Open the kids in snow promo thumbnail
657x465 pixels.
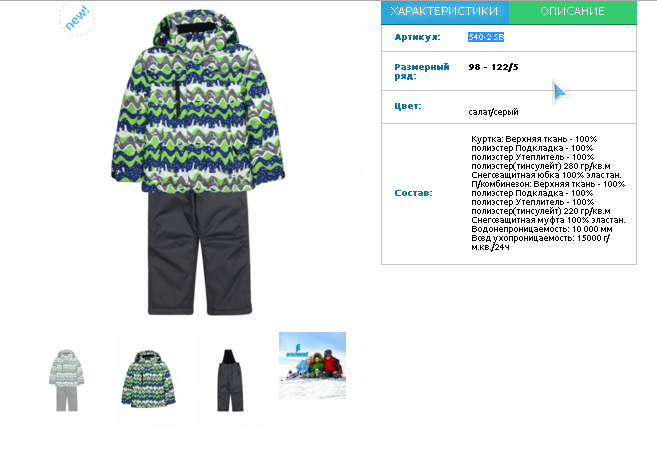point(313,365)
